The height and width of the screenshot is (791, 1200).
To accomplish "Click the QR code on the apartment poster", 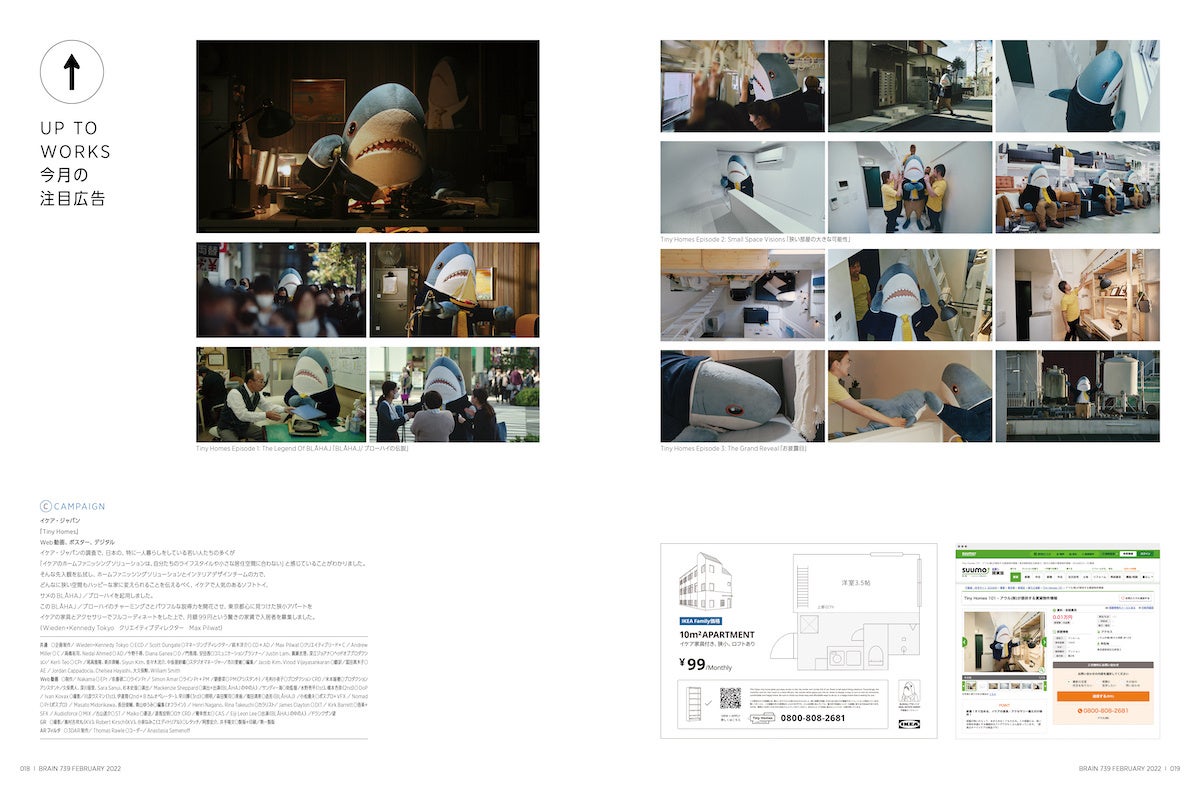I will pos(730,698).
